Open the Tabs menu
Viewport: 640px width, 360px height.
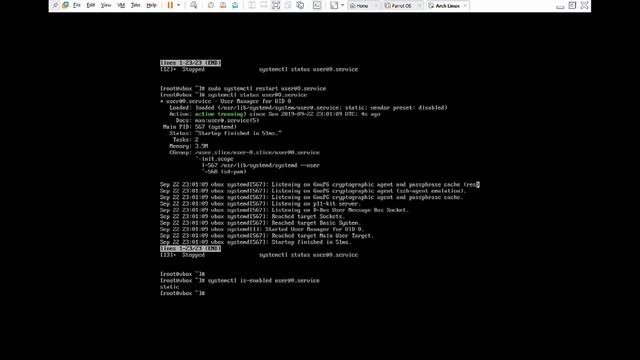coord(136,5)
